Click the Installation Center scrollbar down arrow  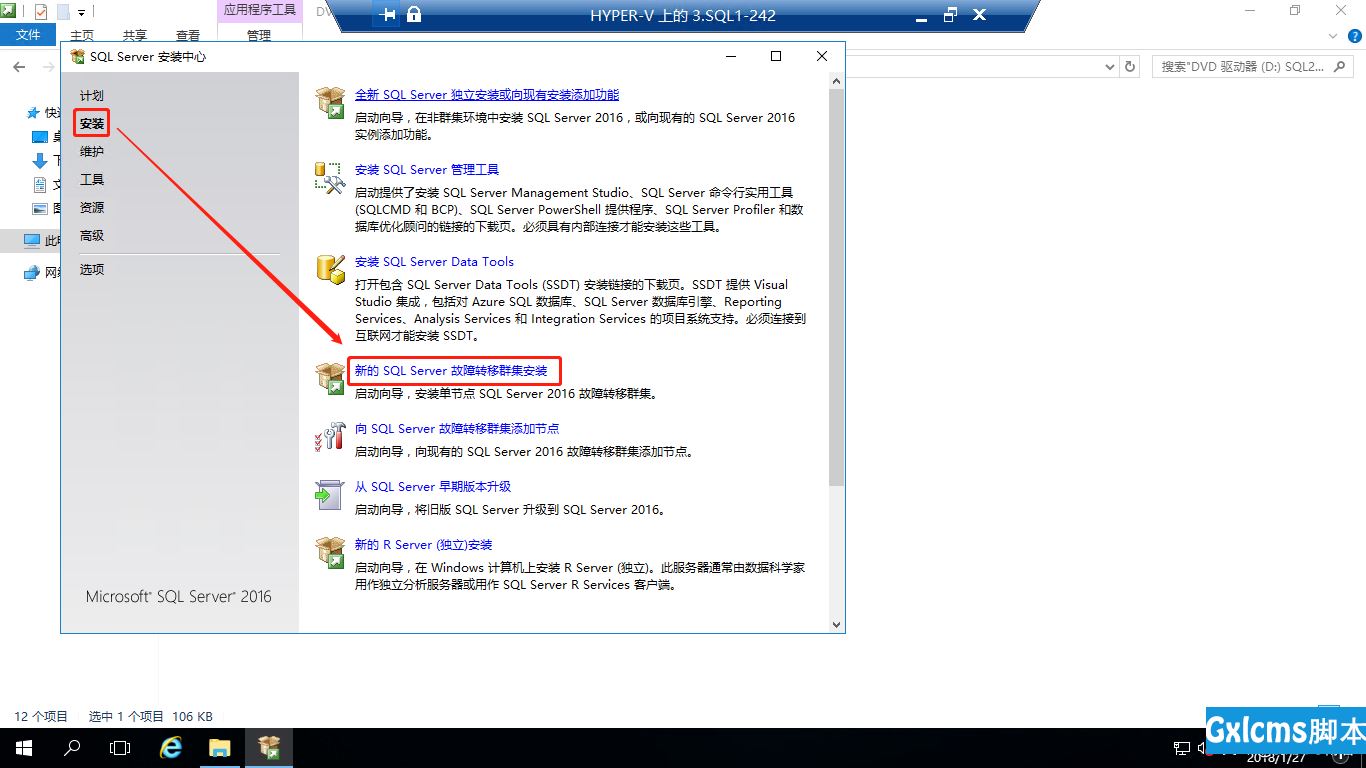(x=837, y=624)
